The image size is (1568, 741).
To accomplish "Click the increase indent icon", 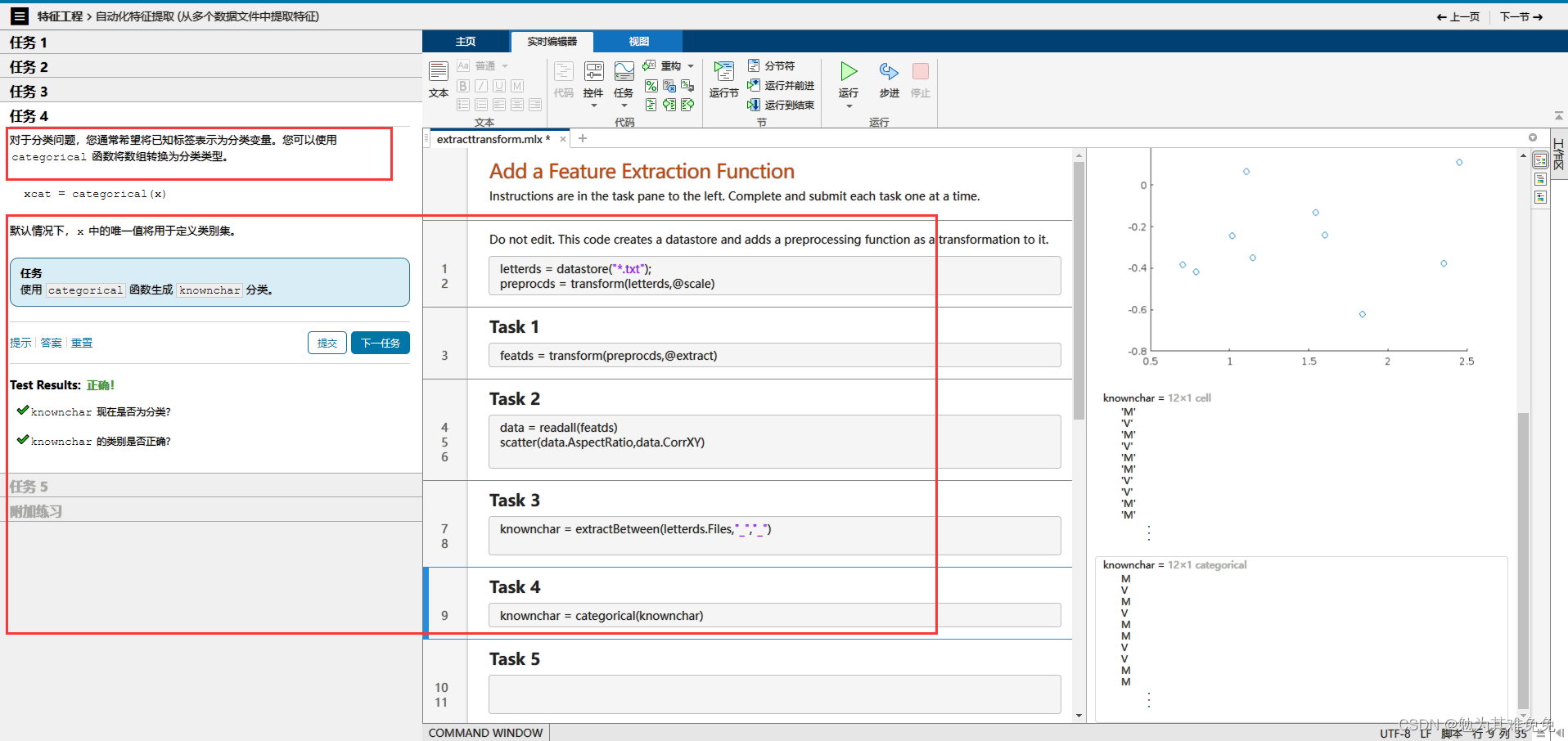I will (669, 105).
